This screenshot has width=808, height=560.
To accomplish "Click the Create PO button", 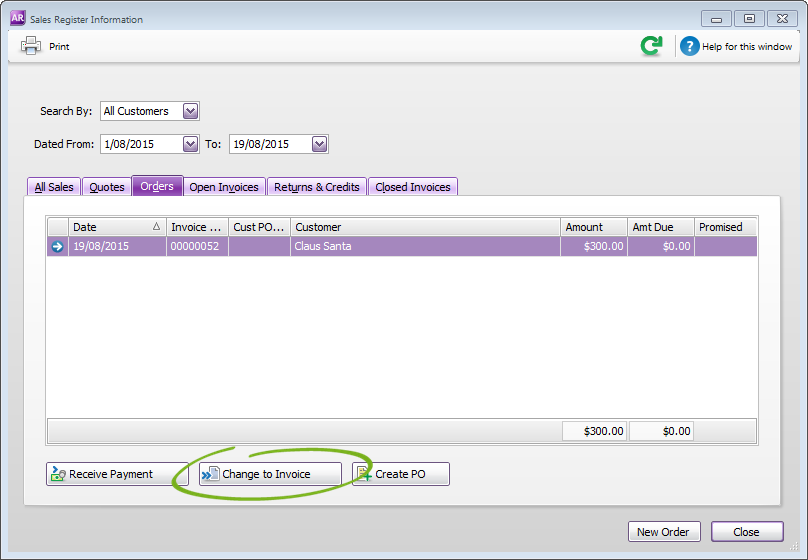I will 400,474.
